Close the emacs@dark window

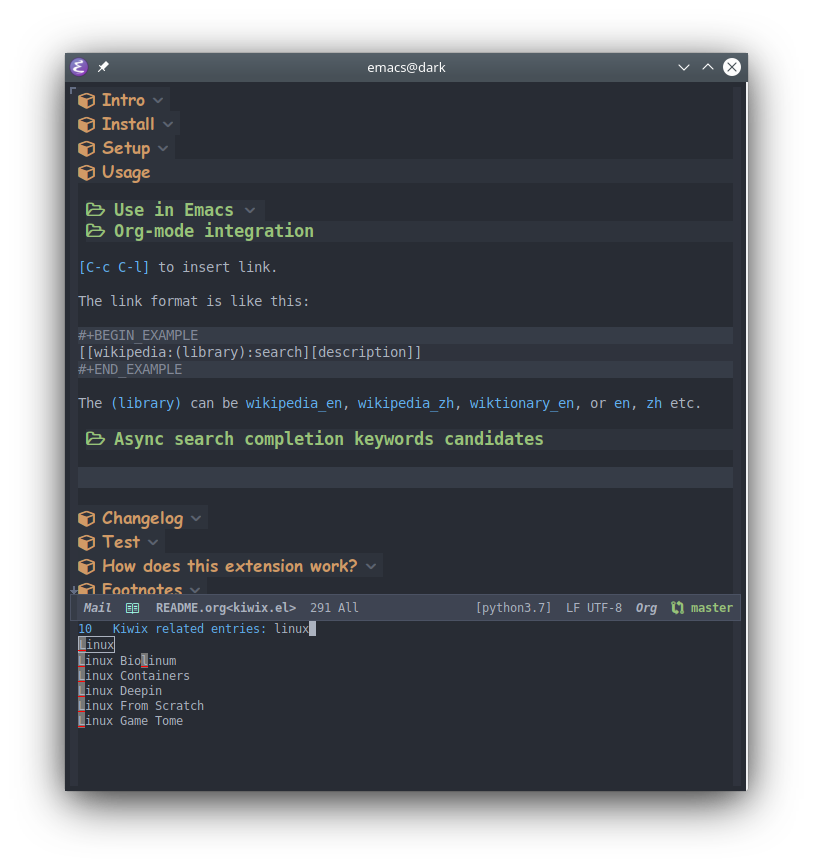[732, 68]
